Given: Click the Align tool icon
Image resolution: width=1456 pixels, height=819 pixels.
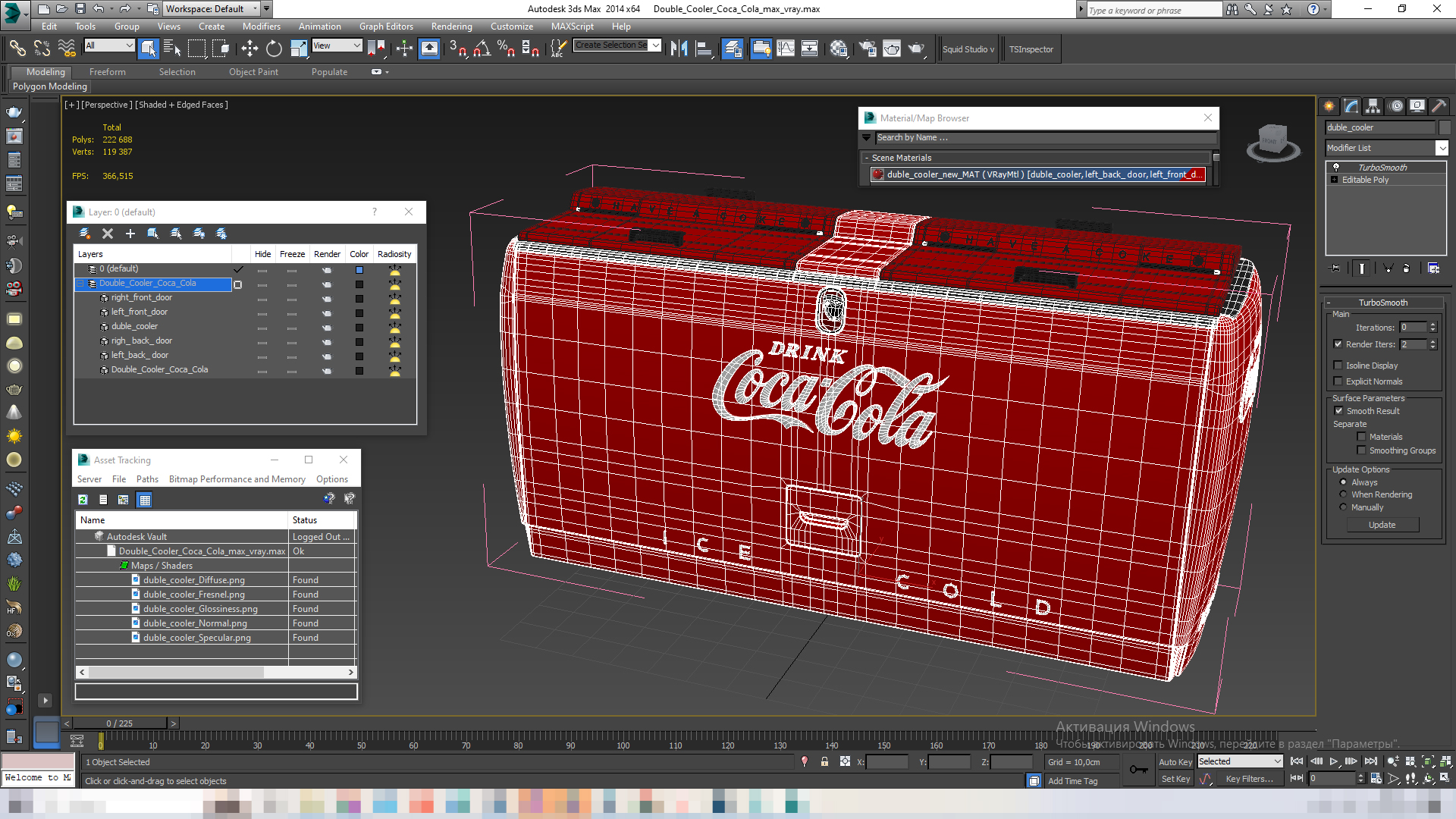Looking at the screenshot, I should pyautogui.click(x=704, y=49).
